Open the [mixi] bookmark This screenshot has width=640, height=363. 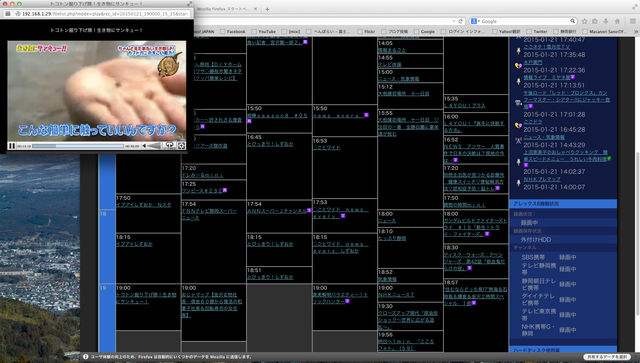291,31
